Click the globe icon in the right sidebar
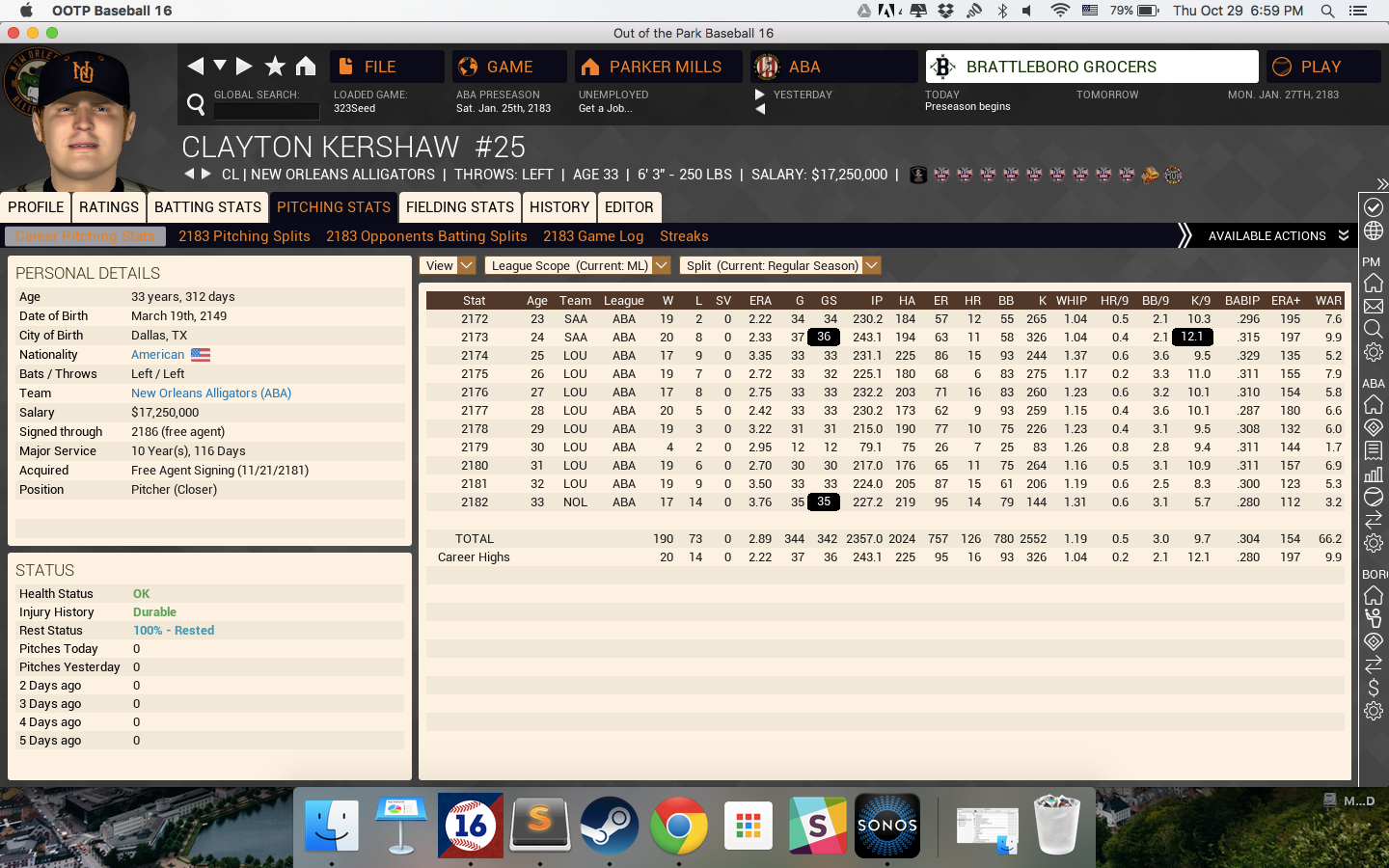 pyautogui.click(x=1374, y=231)
